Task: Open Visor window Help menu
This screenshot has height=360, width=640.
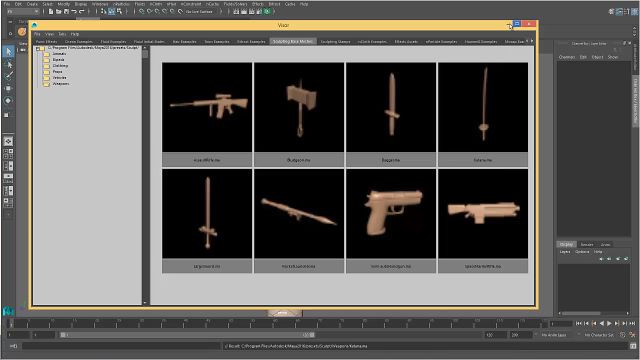Action: [75, 34]
